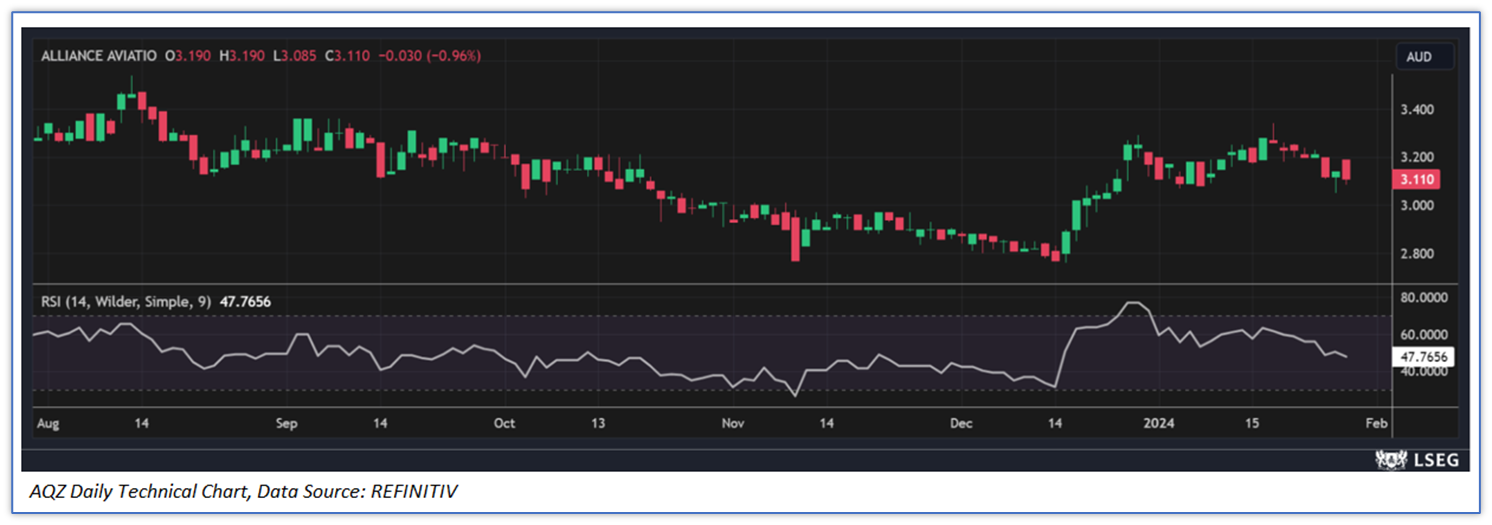Click the change value −0.030 (−0.96%)
This screenshot has height=525, width=1492.
[432, 56]
